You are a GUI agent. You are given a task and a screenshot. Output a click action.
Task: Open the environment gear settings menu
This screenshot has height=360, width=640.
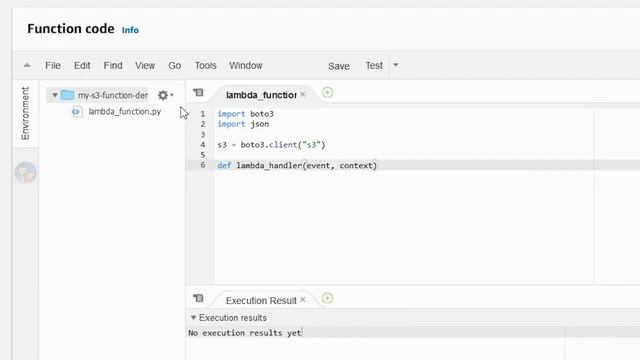pyautogui.click(x=165, y=95)
